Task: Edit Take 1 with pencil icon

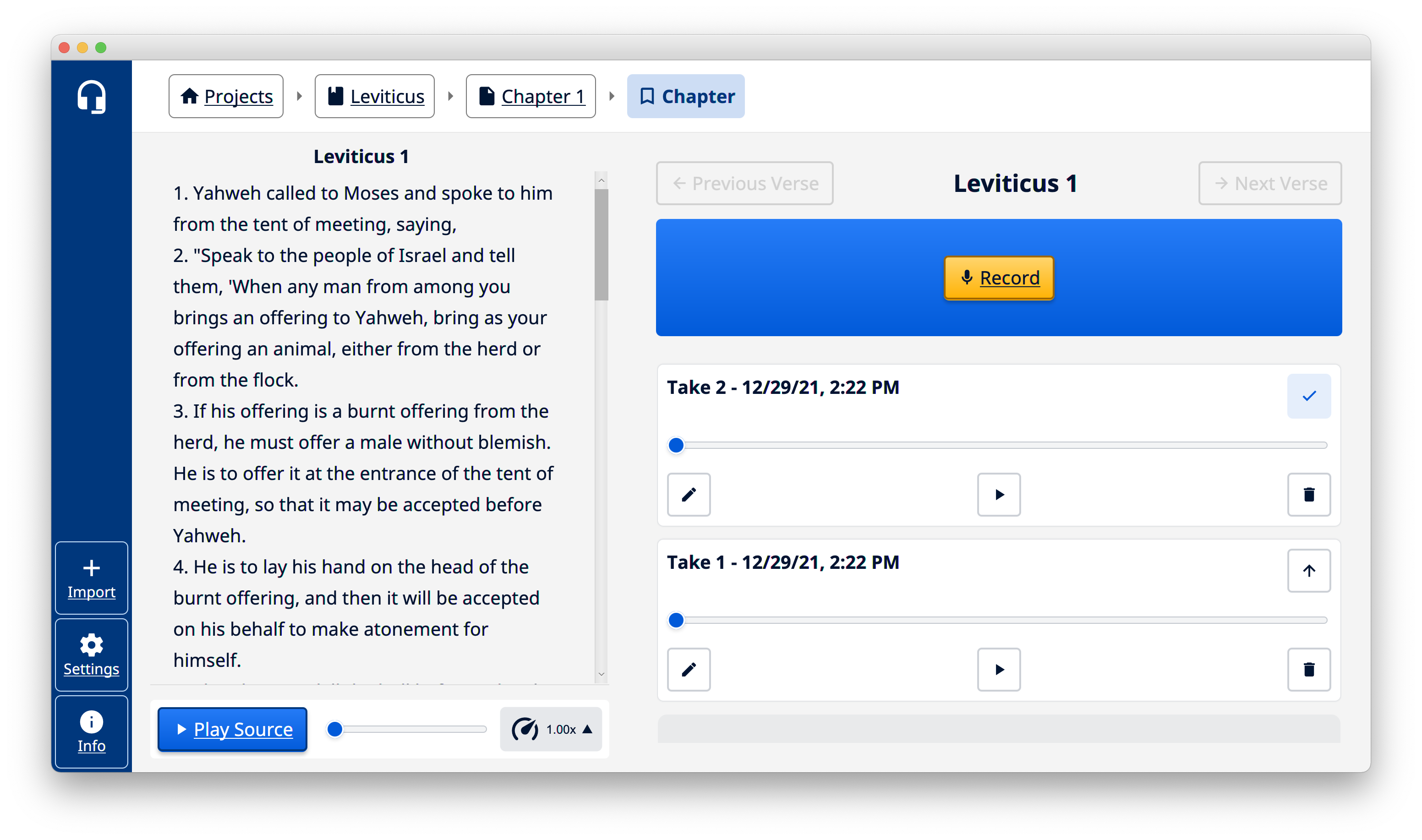Action: tap(689, 669)
